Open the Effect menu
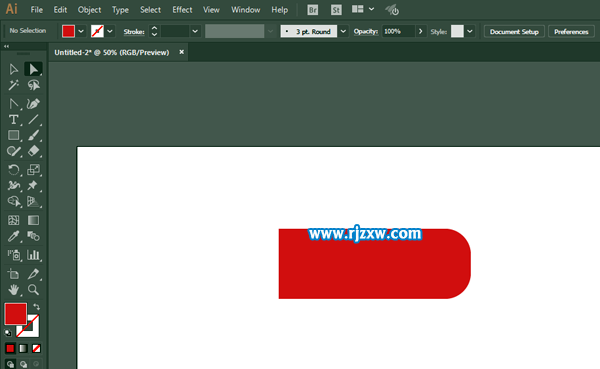 coord(182,10)
